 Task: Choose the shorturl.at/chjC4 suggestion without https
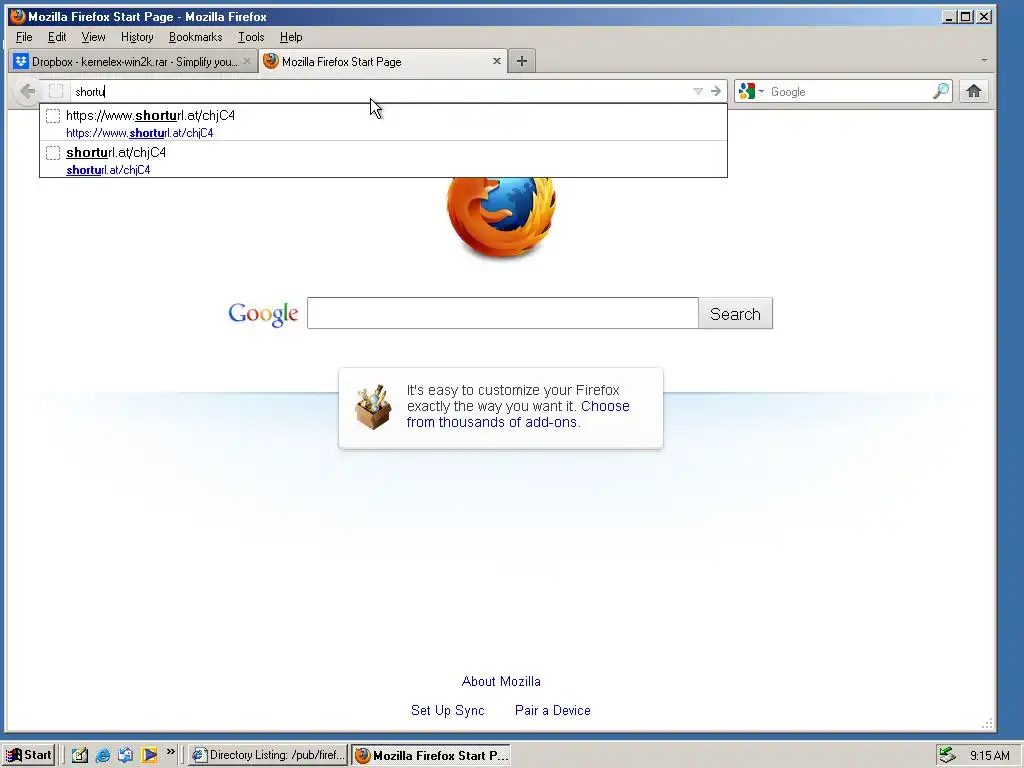click(383, 159)
